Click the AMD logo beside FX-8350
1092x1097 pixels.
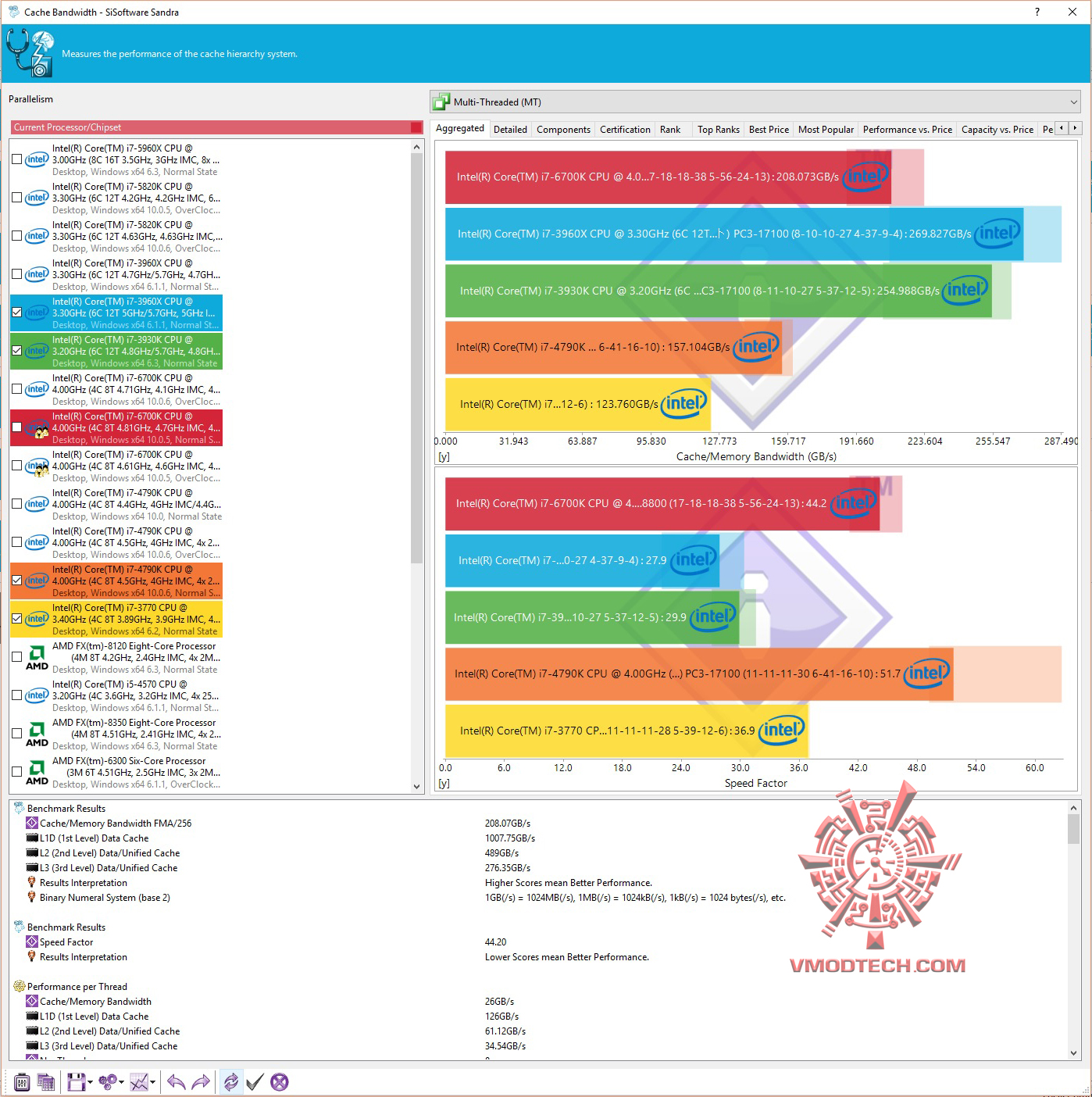coord(37,734)
